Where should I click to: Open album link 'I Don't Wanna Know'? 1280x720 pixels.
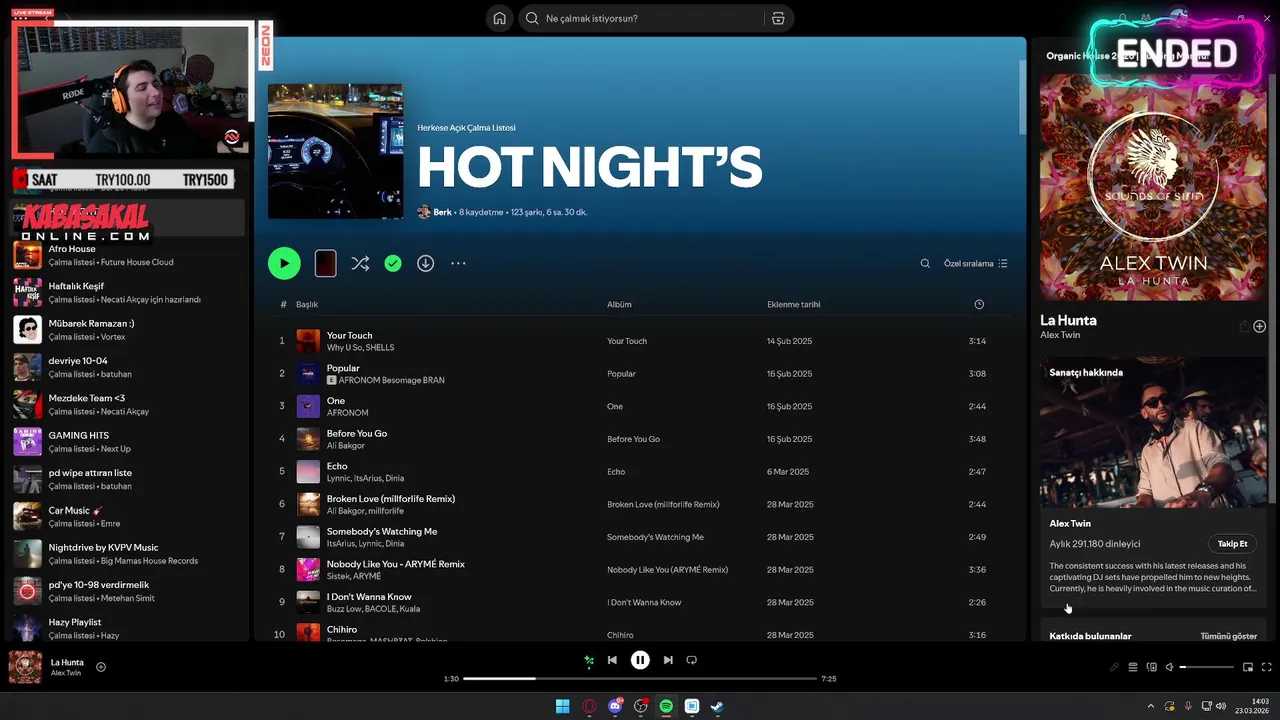[x=644, y=602]
